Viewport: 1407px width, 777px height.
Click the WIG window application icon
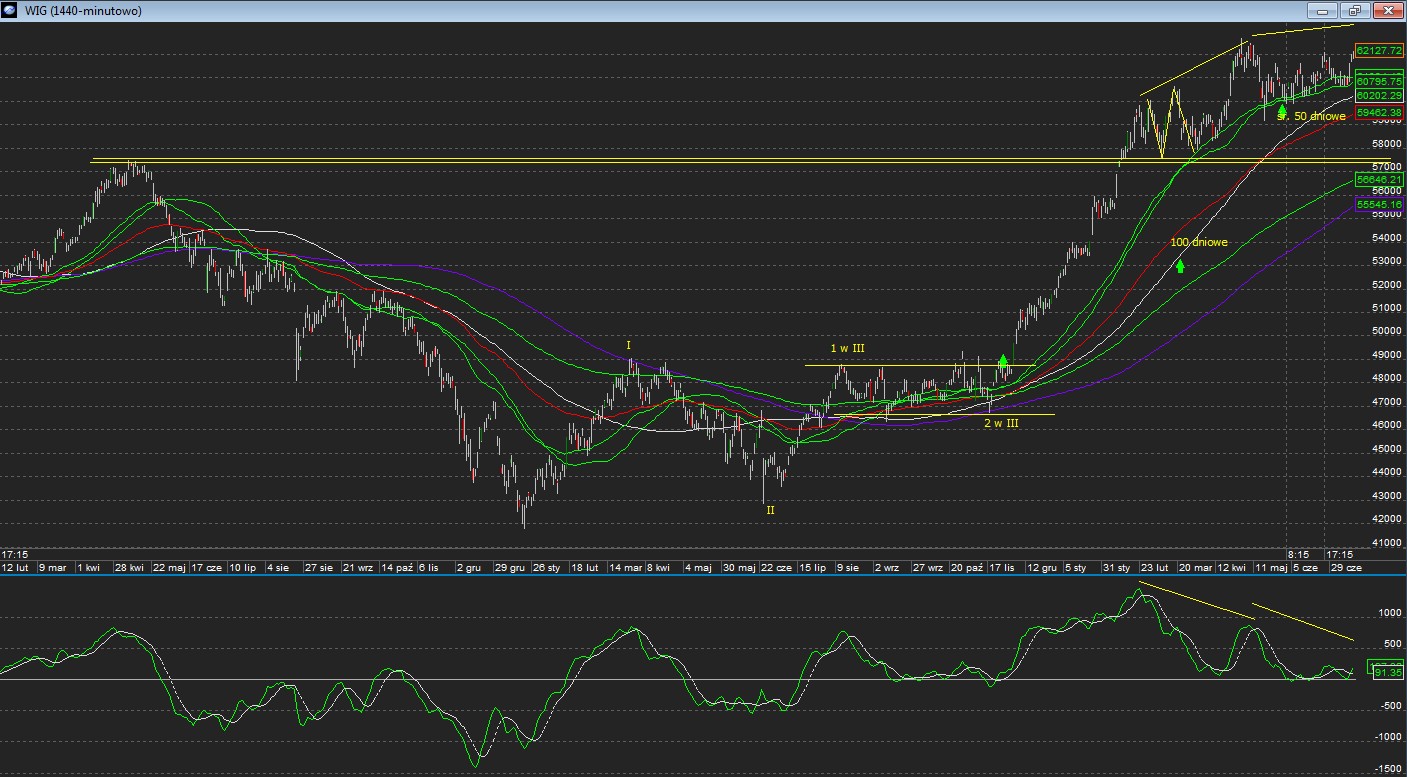click(x=11, y=11)
